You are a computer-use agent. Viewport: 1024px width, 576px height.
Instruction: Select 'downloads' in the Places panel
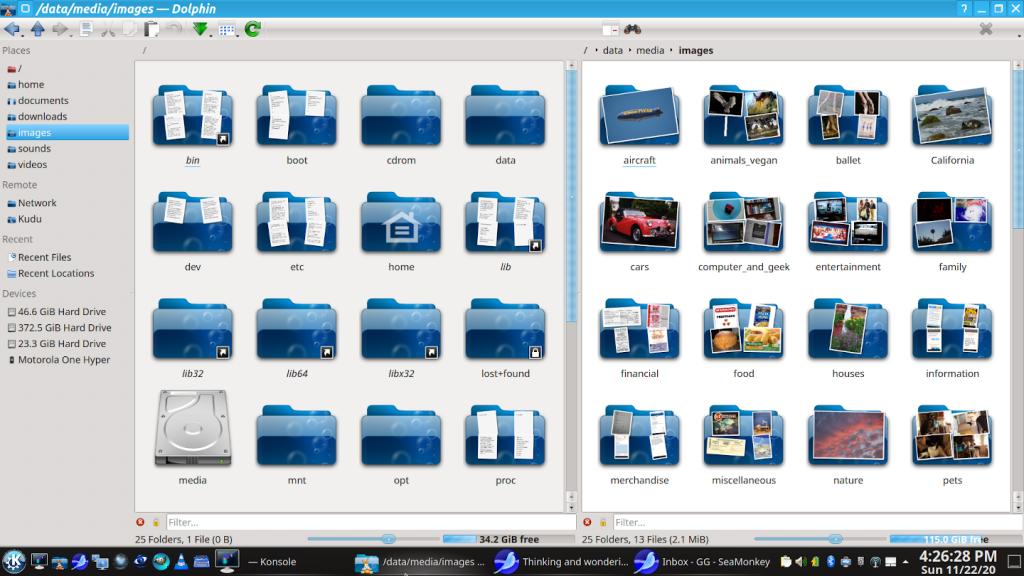42,116
